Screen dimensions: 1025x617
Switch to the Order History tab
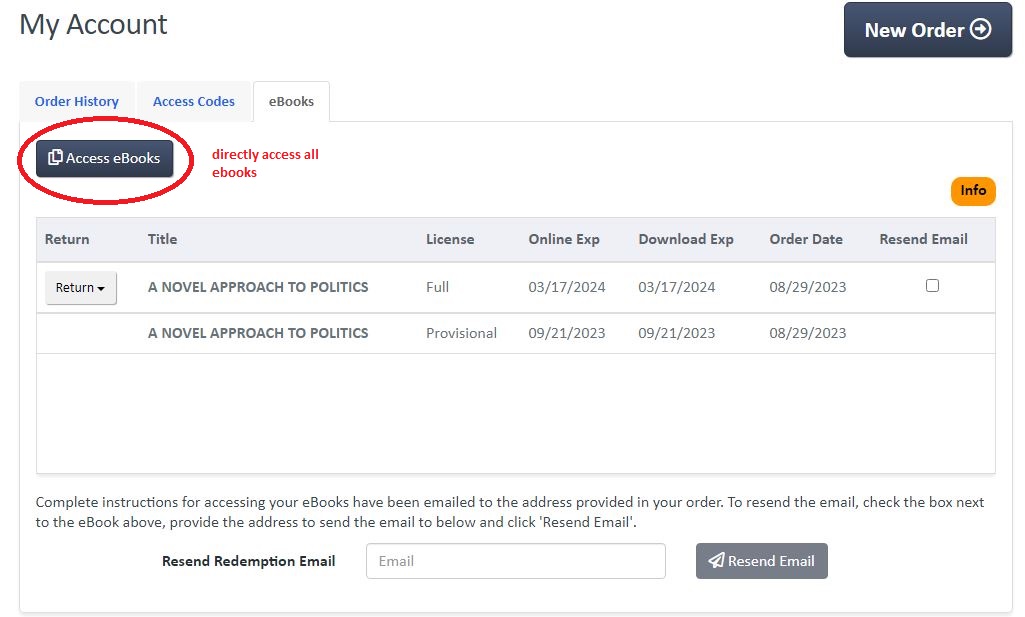click(77, 101)
